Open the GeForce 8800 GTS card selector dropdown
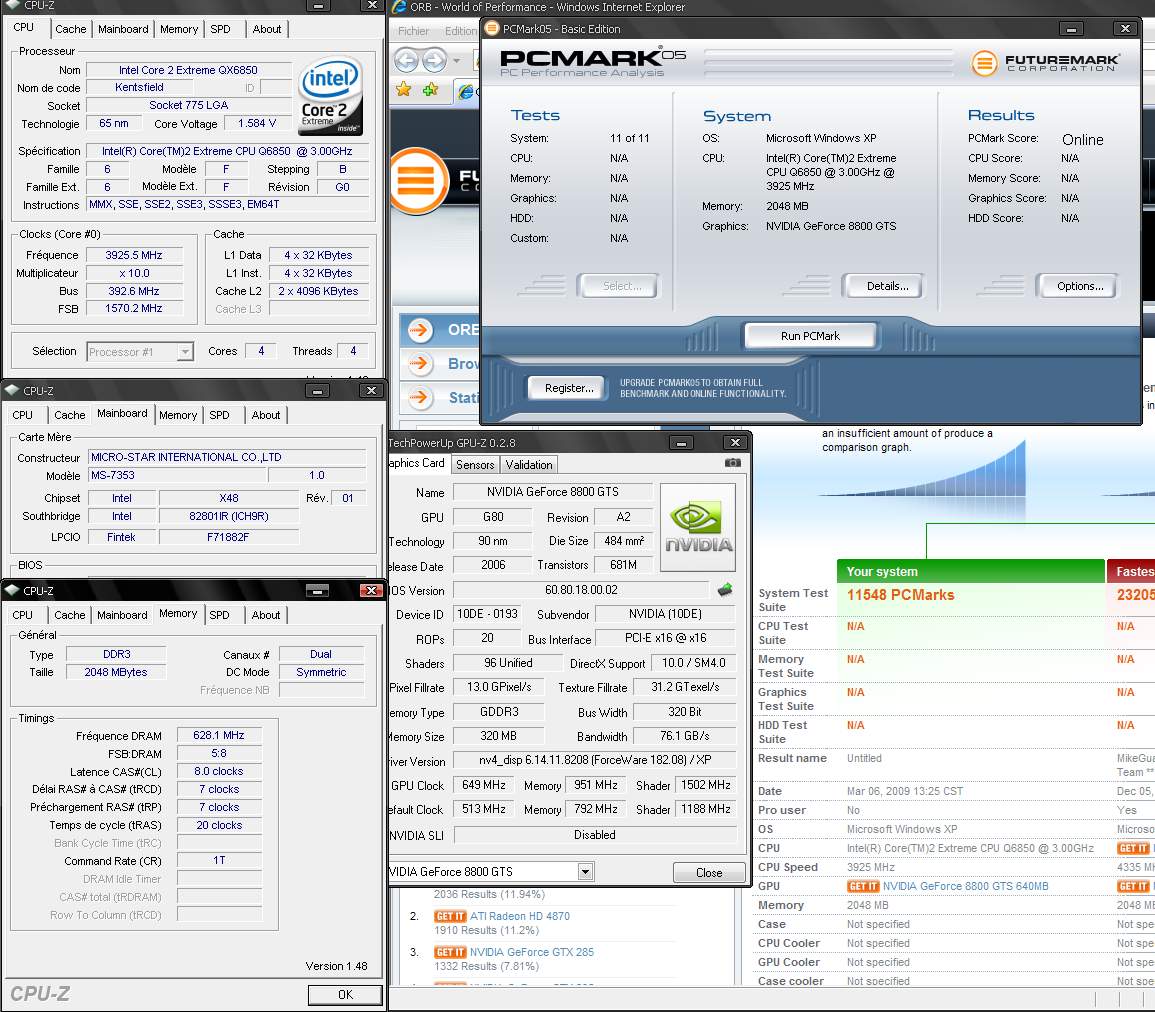This screenshot has height=1012, width=1155. 585,872
